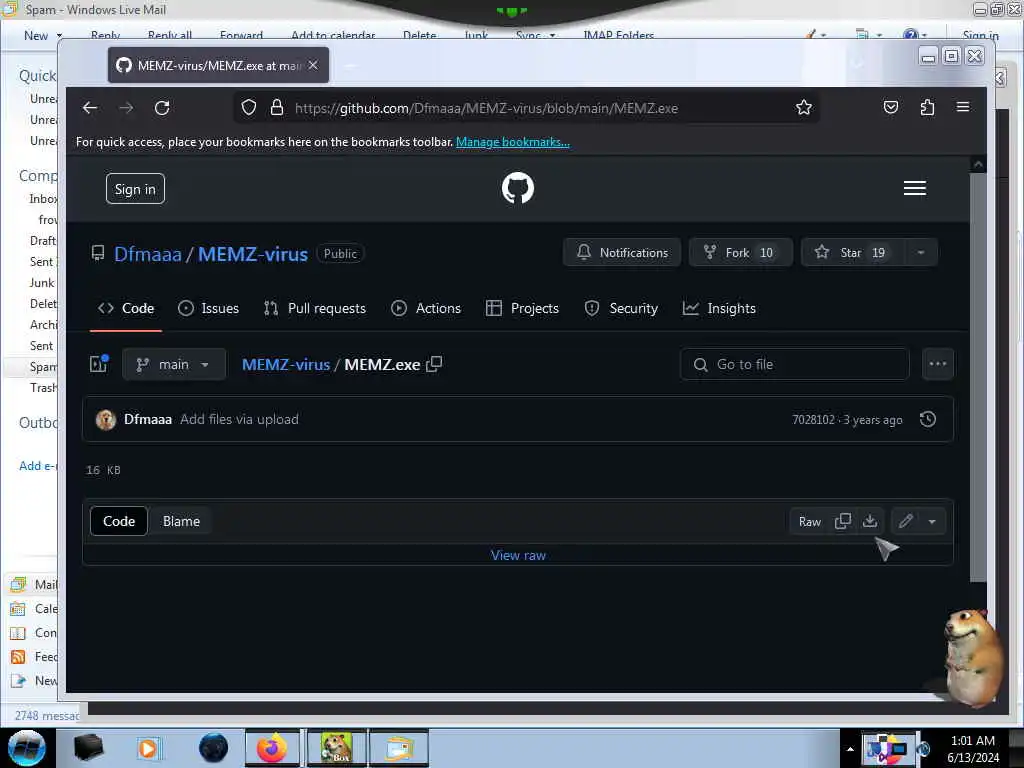Viewport: 1024px width, 768px height.
Task: Click the clock showing 1:01 AM
Action: (972, 741)
